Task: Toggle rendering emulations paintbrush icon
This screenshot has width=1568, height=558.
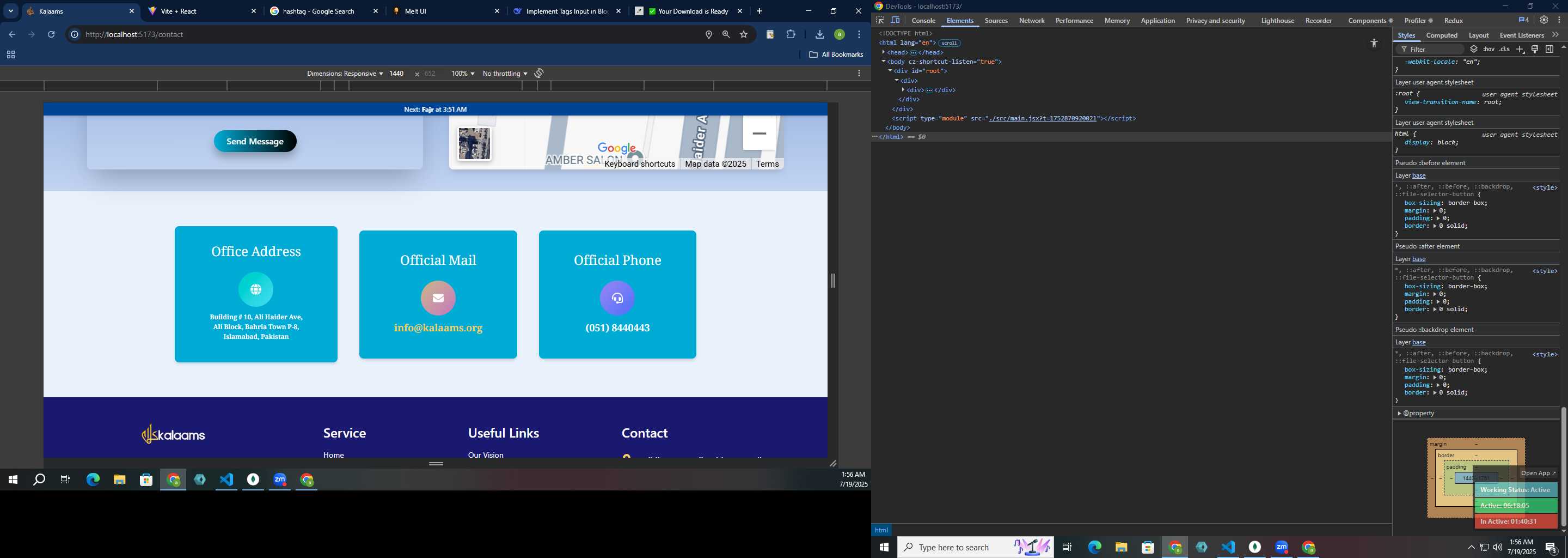Action: tap(1535, 50)
